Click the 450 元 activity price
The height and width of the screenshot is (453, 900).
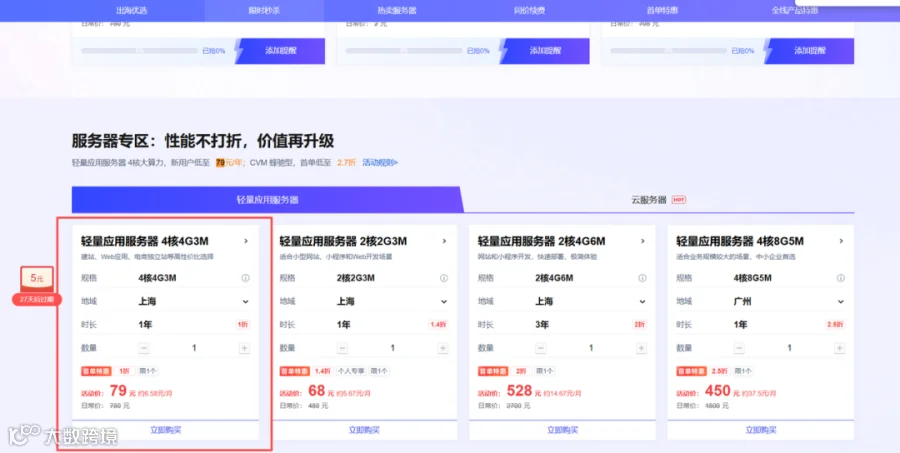pos(722,392)
